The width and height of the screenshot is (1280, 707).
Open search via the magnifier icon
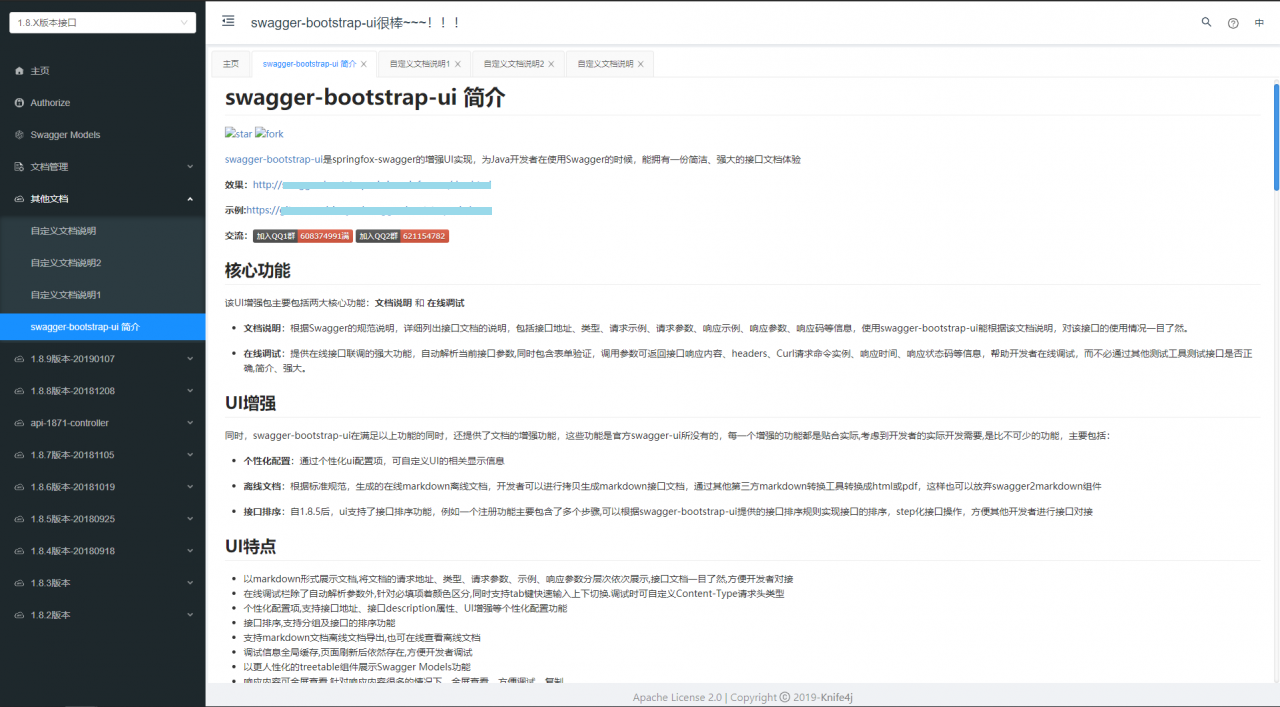pyautogui.click(x=1206, y=22)
